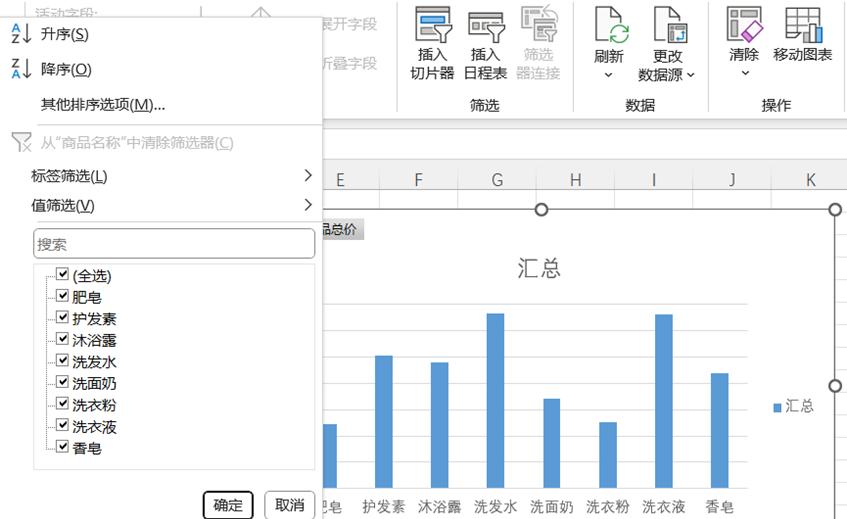Open the 更改数据源 dropdown arrow
Viewport: 847px width, 519px height.
tap(690, 75)
